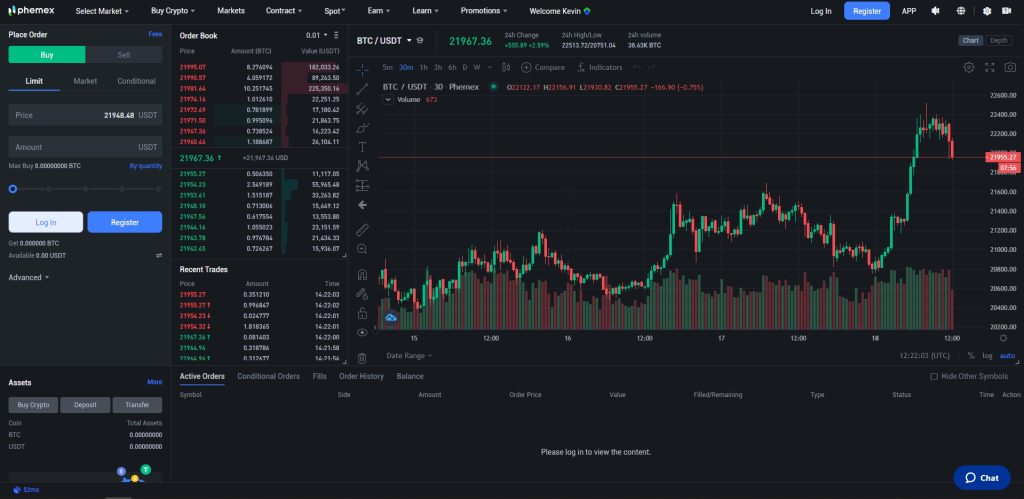Open the Order History tab

pos(361,376)
